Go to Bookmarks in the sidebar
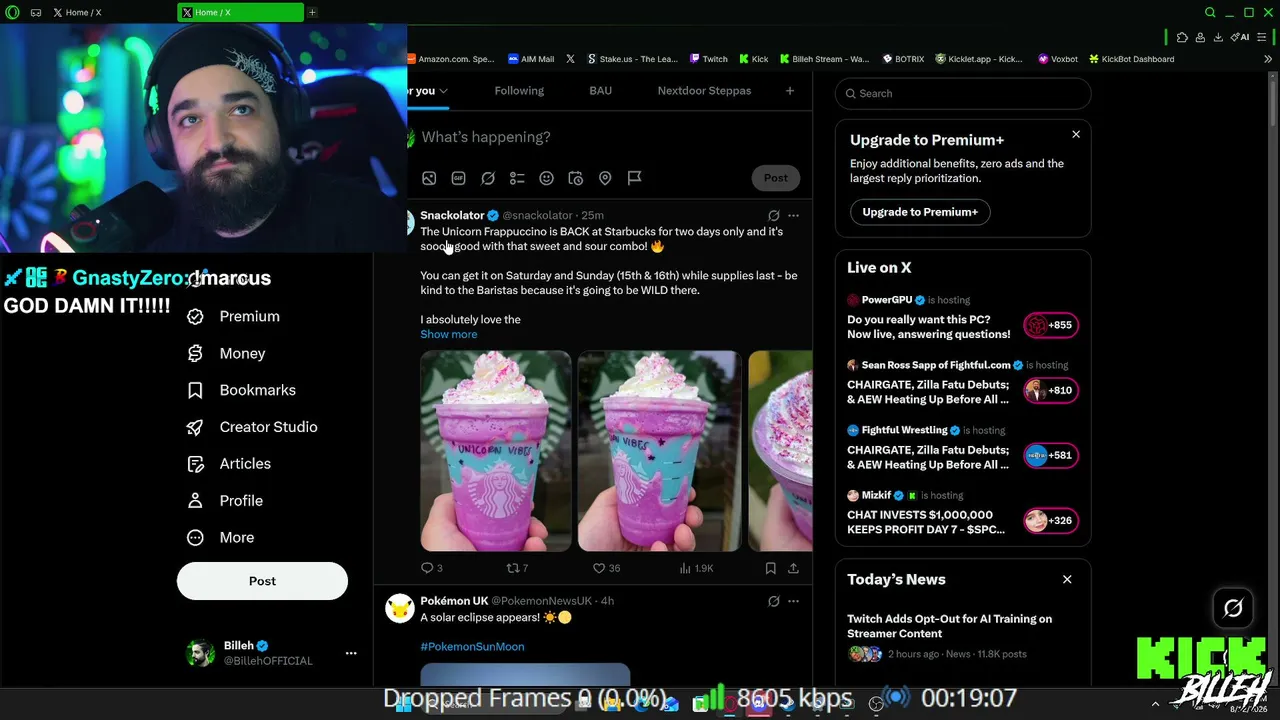The width and height of the screenshot is (1280, 720). click(241, 391)
